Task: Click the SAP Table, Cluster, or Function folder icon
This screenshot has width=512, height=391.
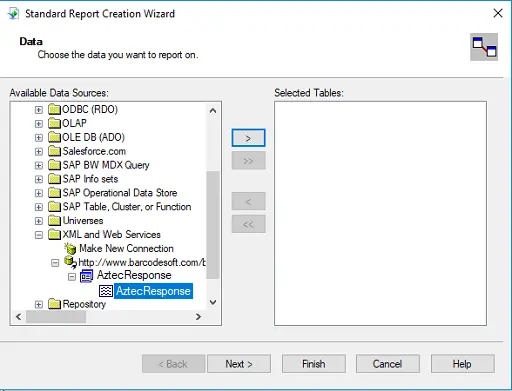Action: click(x=54, y=207)
